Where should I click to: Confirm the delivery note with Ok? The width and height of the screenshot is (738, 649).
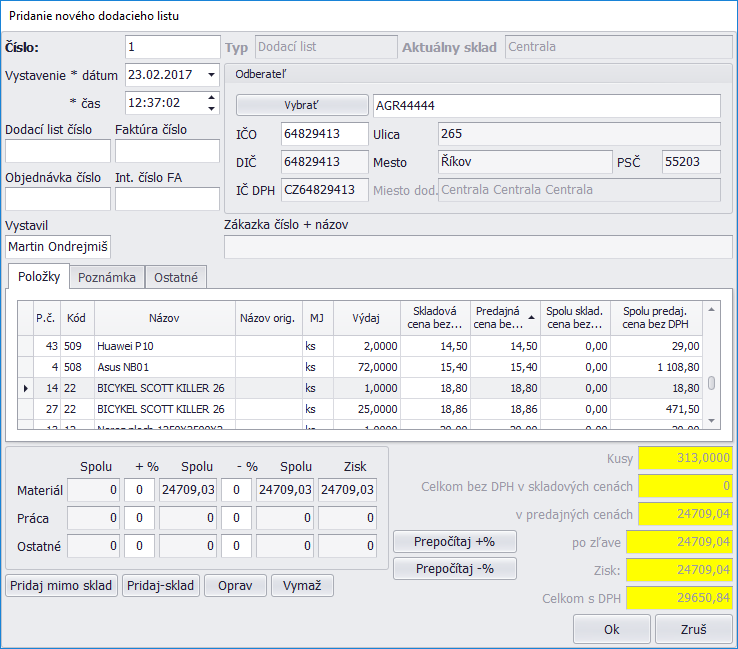tap(611, 629)
